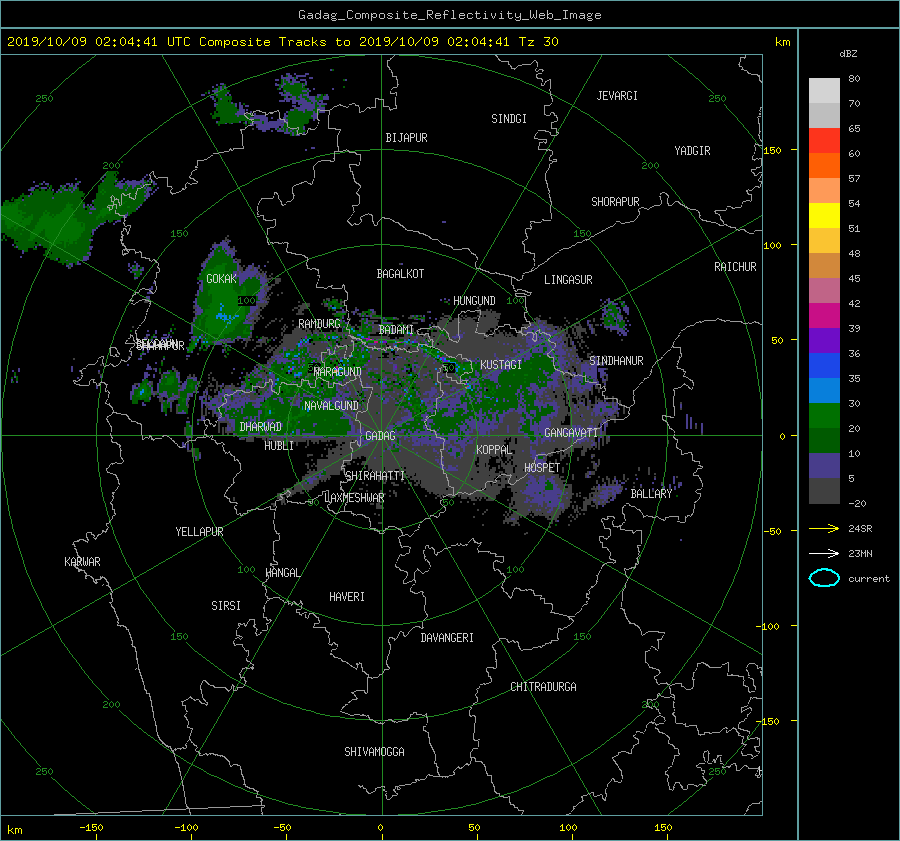Click the SIRSI city label

tap(226, 606)
